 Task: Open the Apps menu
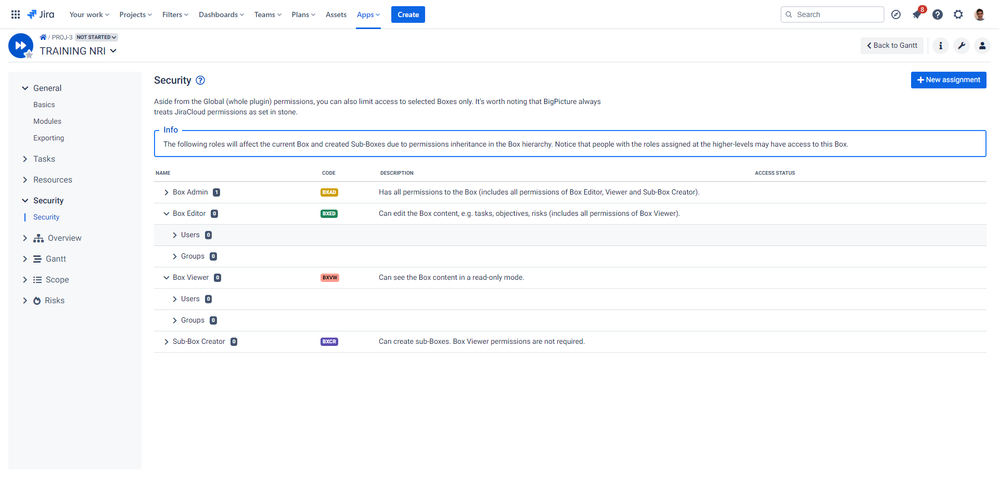368,14
